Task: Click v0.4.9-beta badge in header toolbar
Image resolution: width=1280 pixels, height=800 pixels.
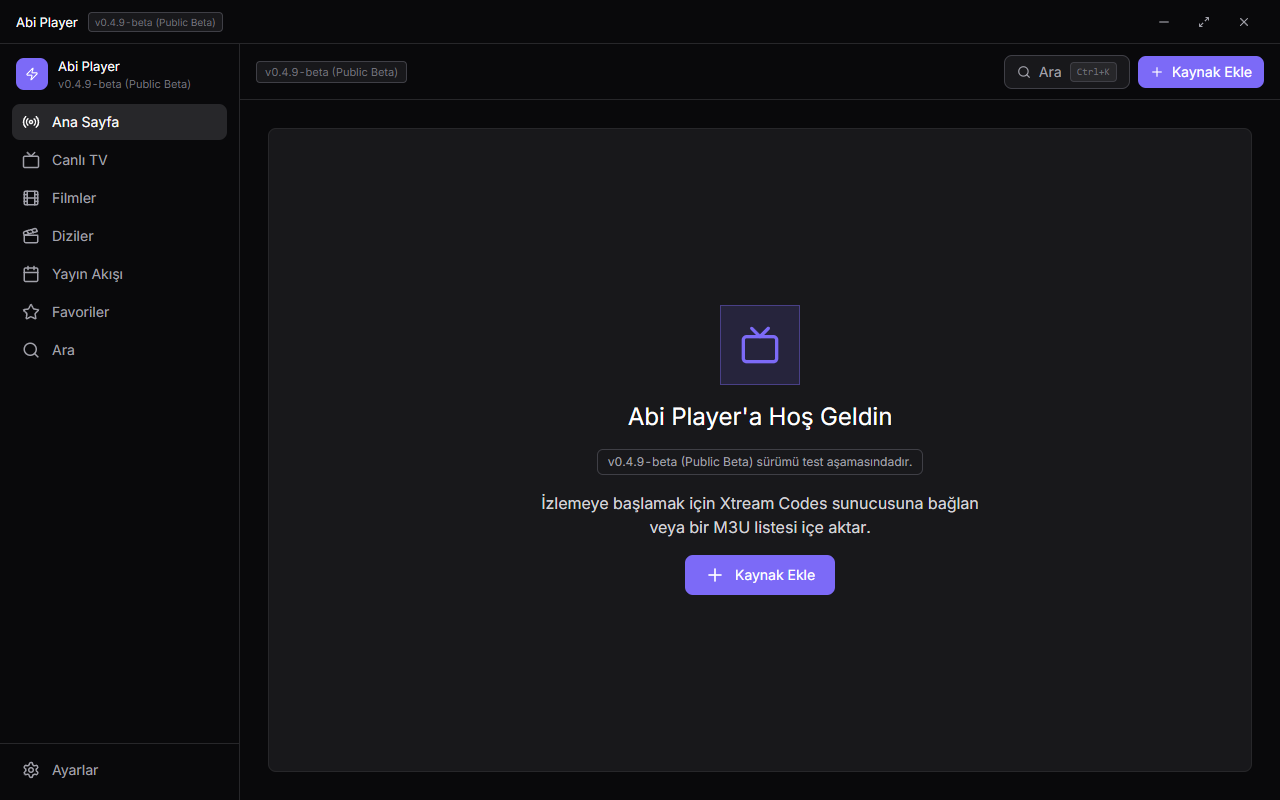Action: [331, 72]
